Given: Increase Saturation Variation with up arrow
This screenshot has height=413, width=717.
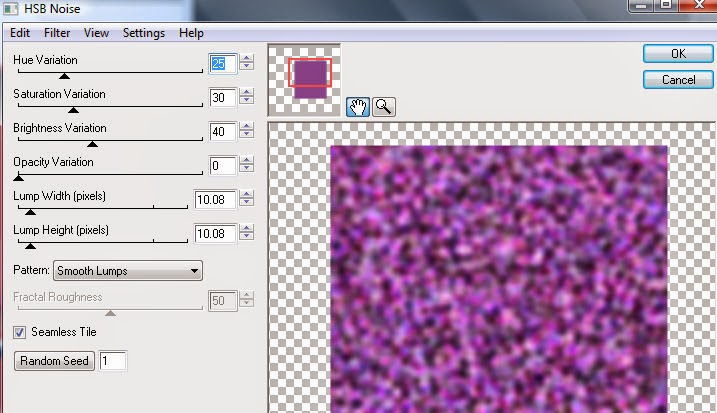Looking at the screenshot, I should tap(246, 92).
